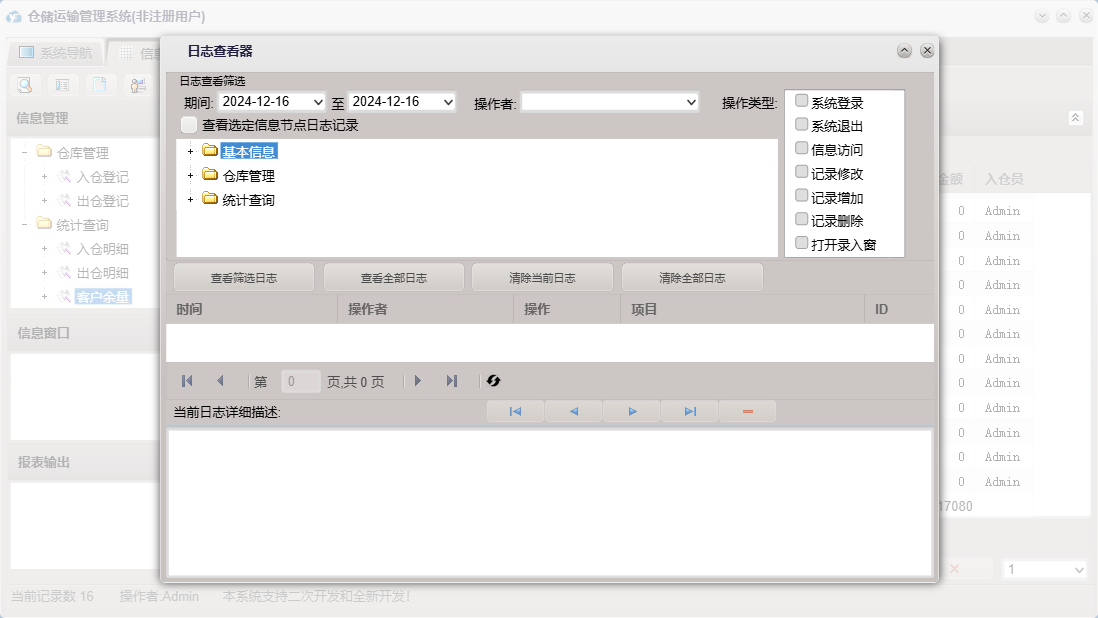
Task: Select 出仓登记 in background sidebar
Action: click(102, 201)
